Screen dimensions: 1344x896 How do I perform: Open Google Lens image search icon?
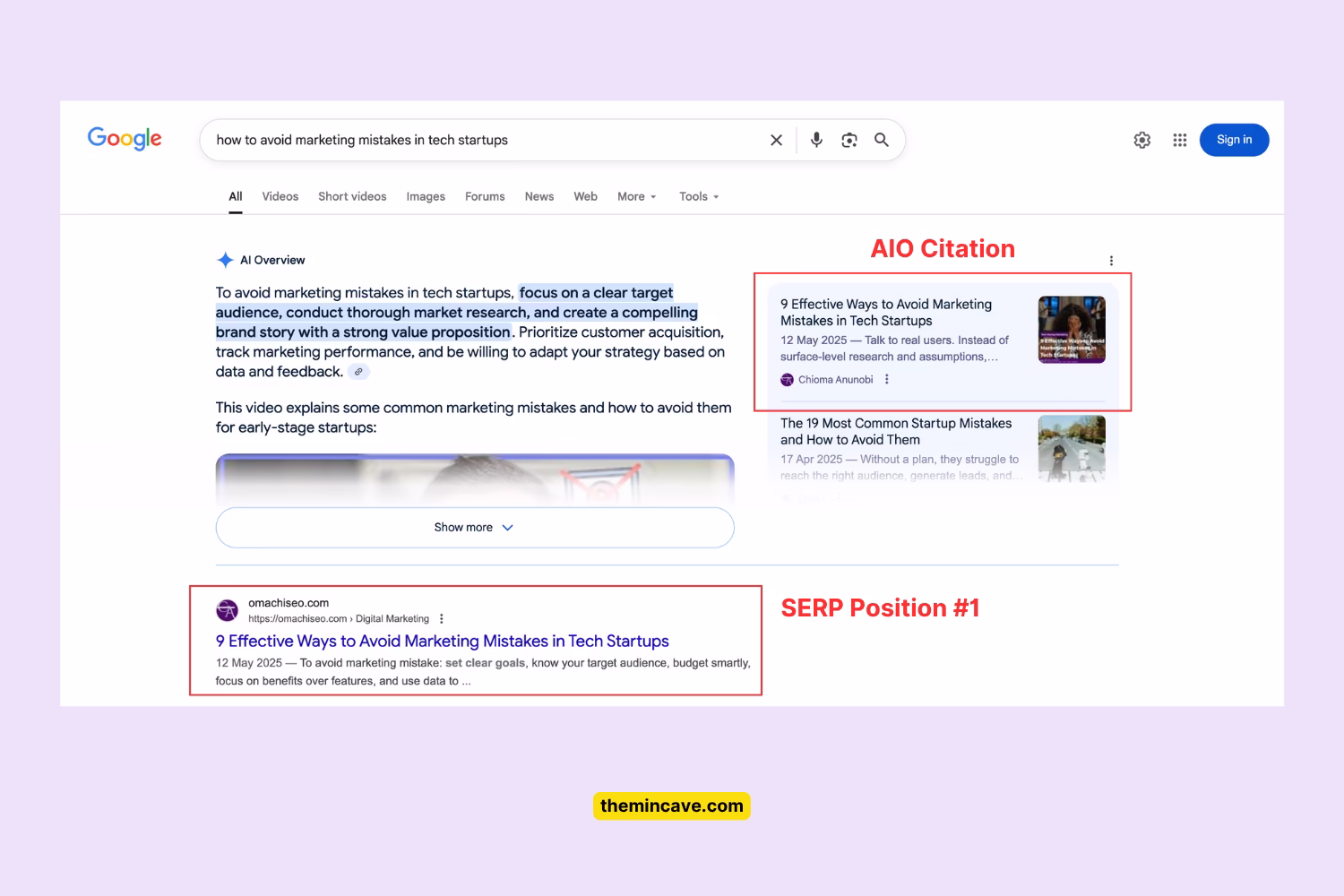click(849, 140)
